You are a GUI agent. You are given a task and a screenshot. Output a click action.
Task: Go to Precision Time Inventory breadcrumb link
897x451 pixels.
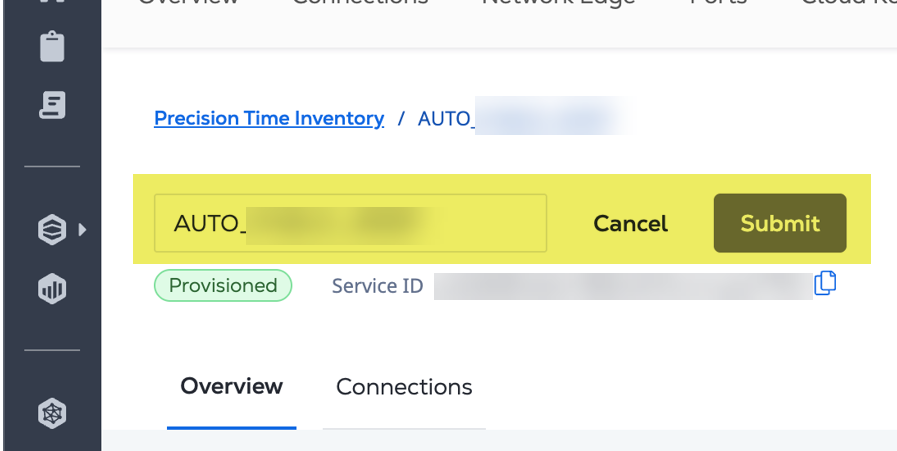(269, 118)
